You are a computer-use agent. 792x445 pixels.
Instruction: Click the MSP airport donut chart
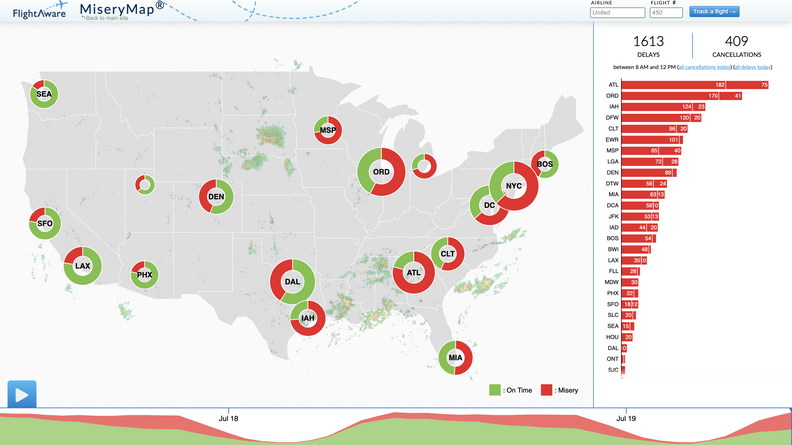click(328, 130)
